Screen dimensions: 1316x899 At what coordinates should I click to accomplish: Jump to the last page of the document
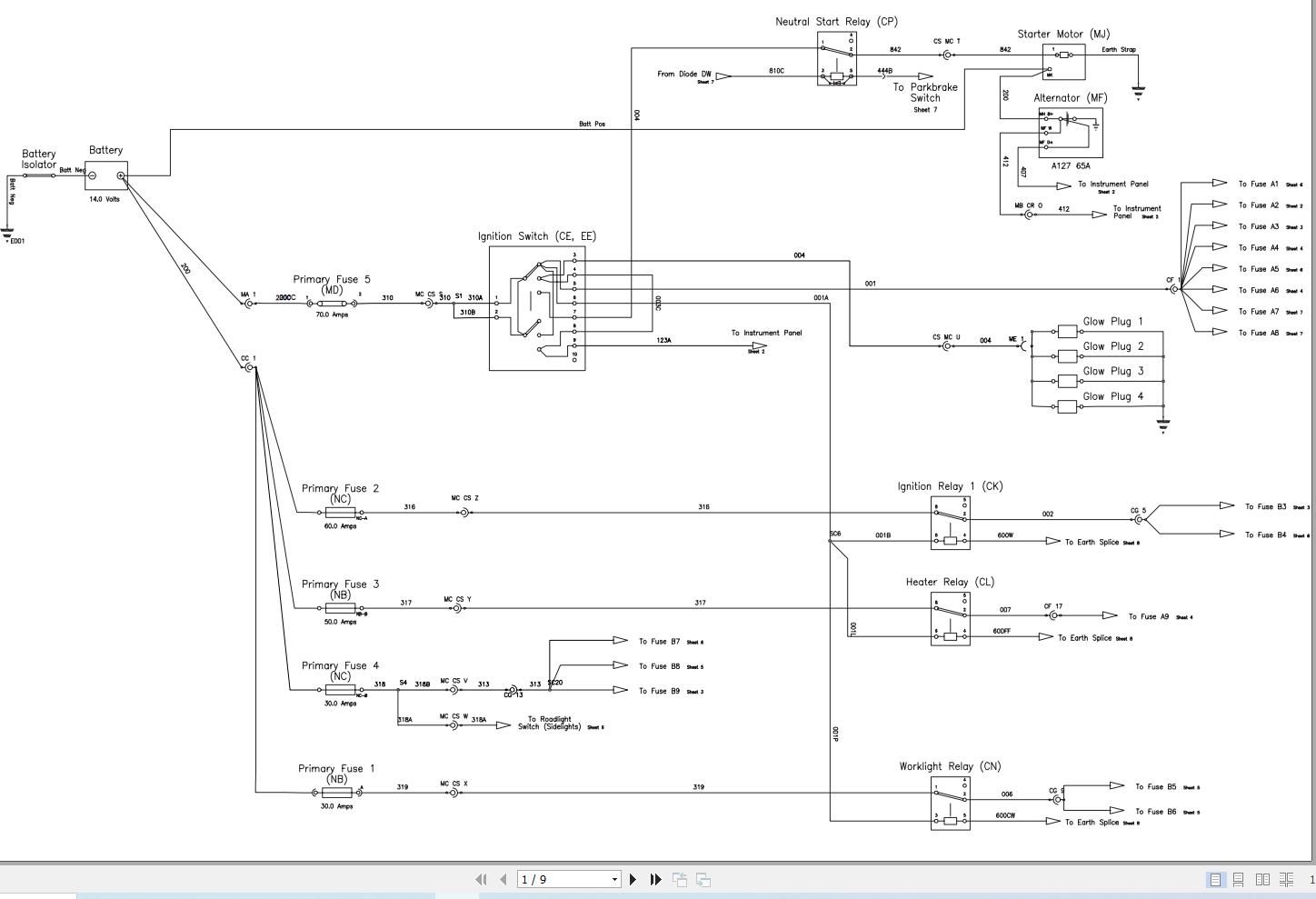coord(654,879)
